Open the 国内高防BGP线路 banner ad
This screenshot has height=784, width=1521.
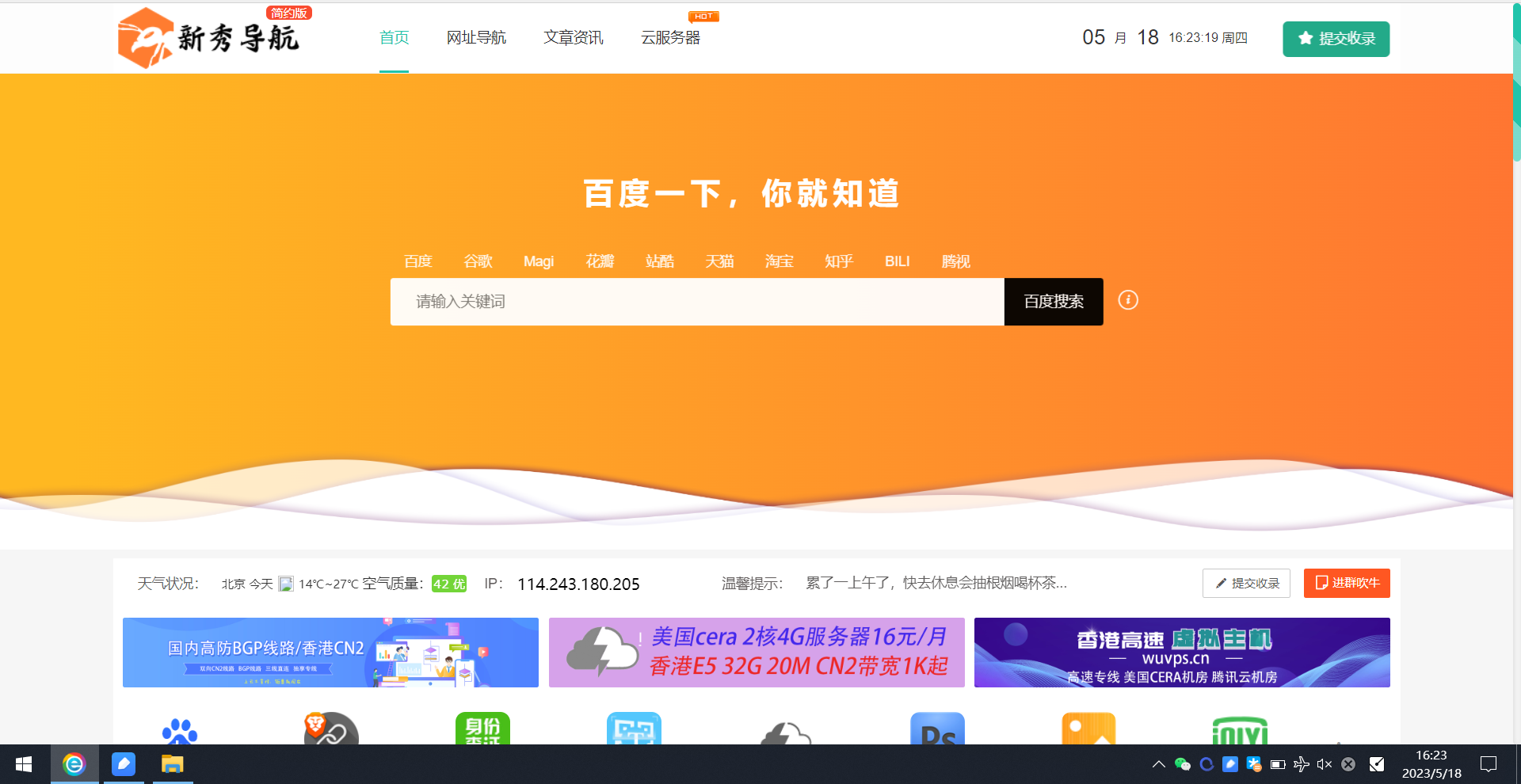tap(330, 653)
